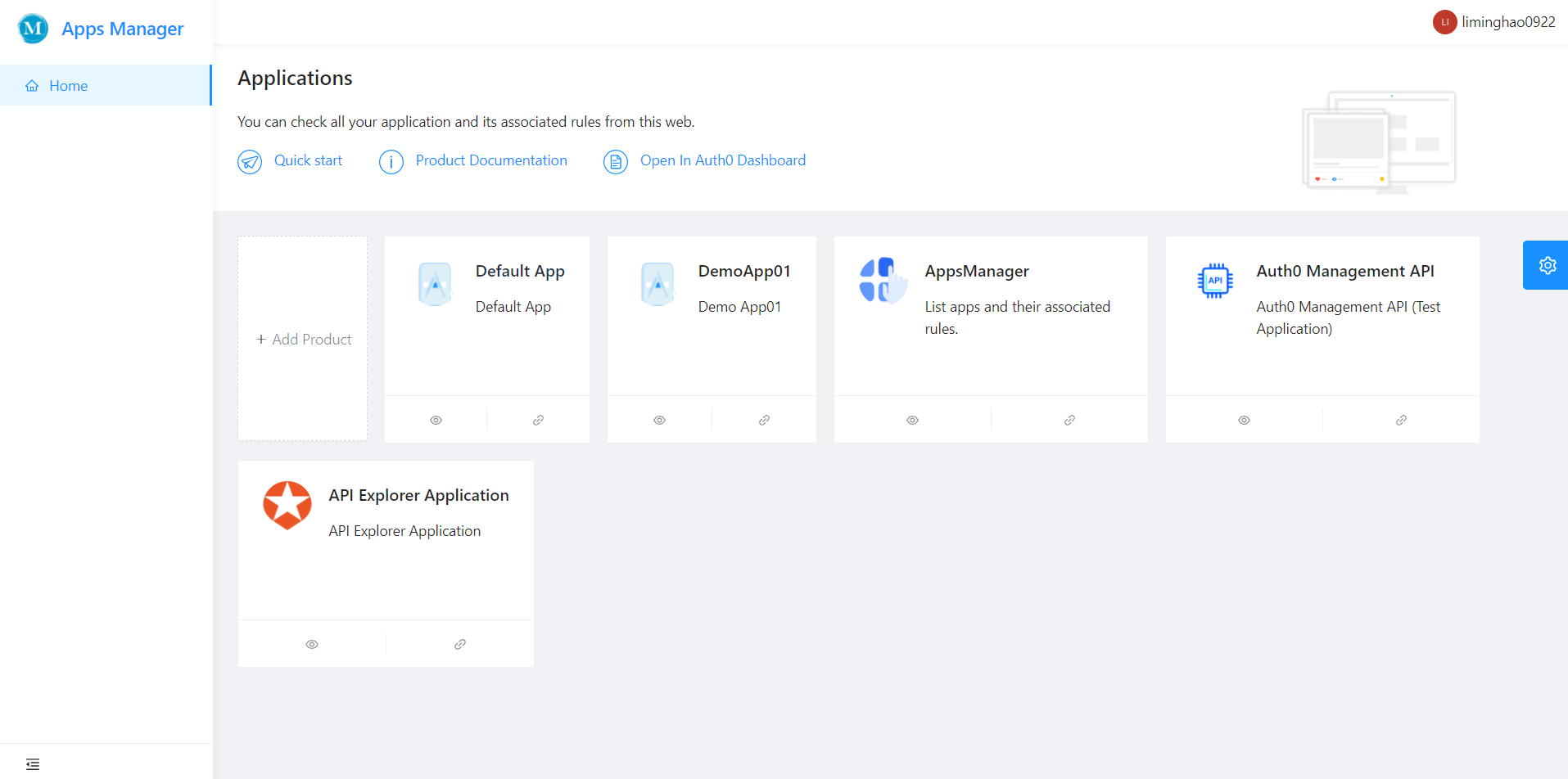Collapse the sidebar with the bottom menu icon

[33, 763]
